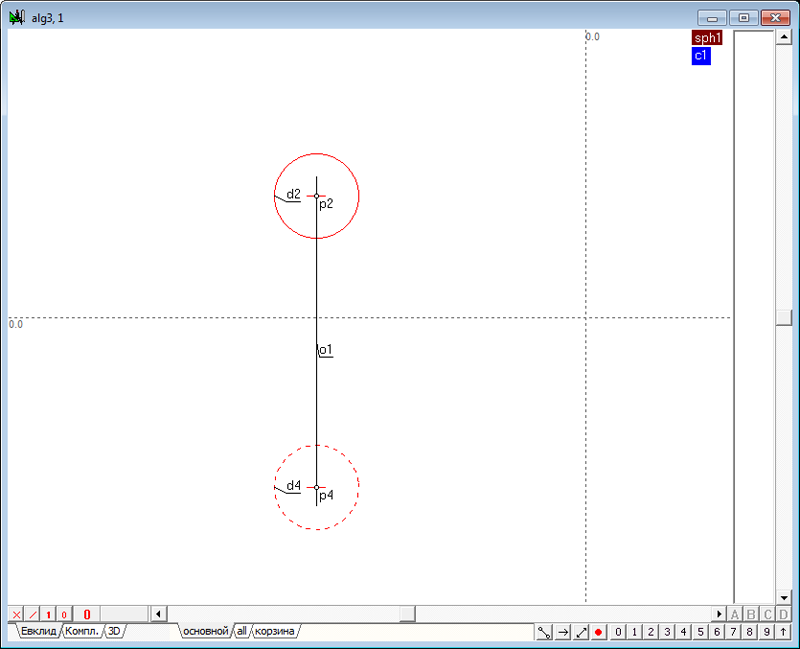
Task: Click number button 7
Action: (733, 632)
